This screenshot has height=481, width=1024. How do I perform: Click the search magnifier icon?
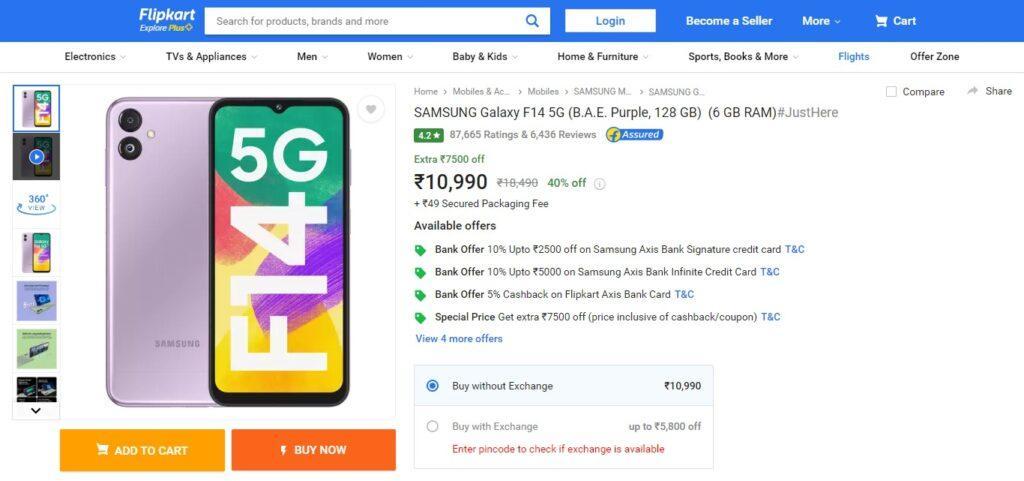pos(533,21)
